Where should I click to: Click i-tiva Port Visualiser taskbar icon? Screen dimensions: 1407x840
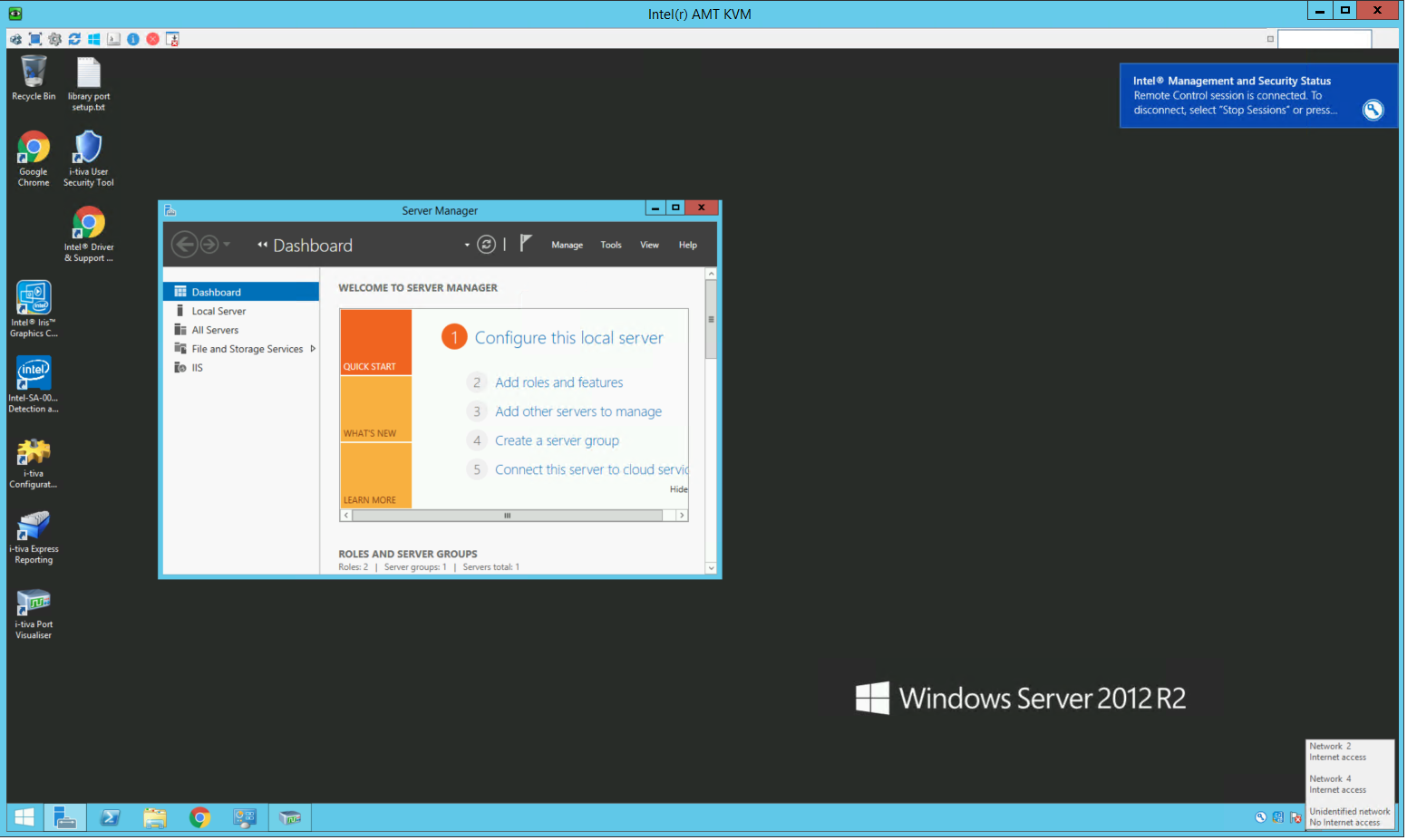click(290, 818)
